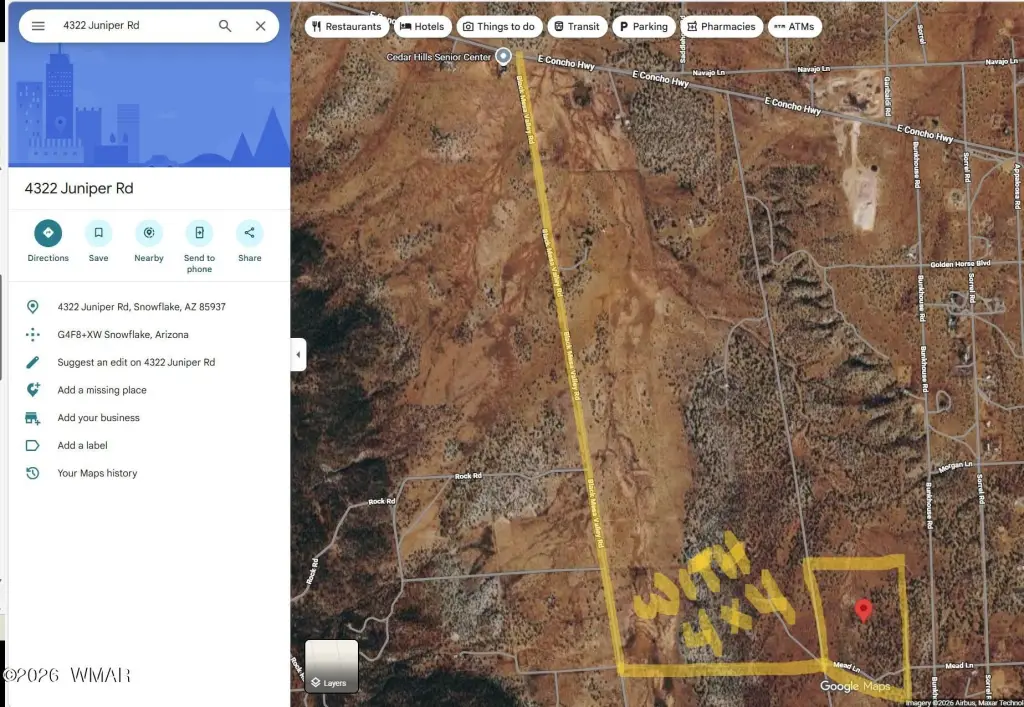Click the pencil suggest-an-edit icon

click(x=32, y=362)
